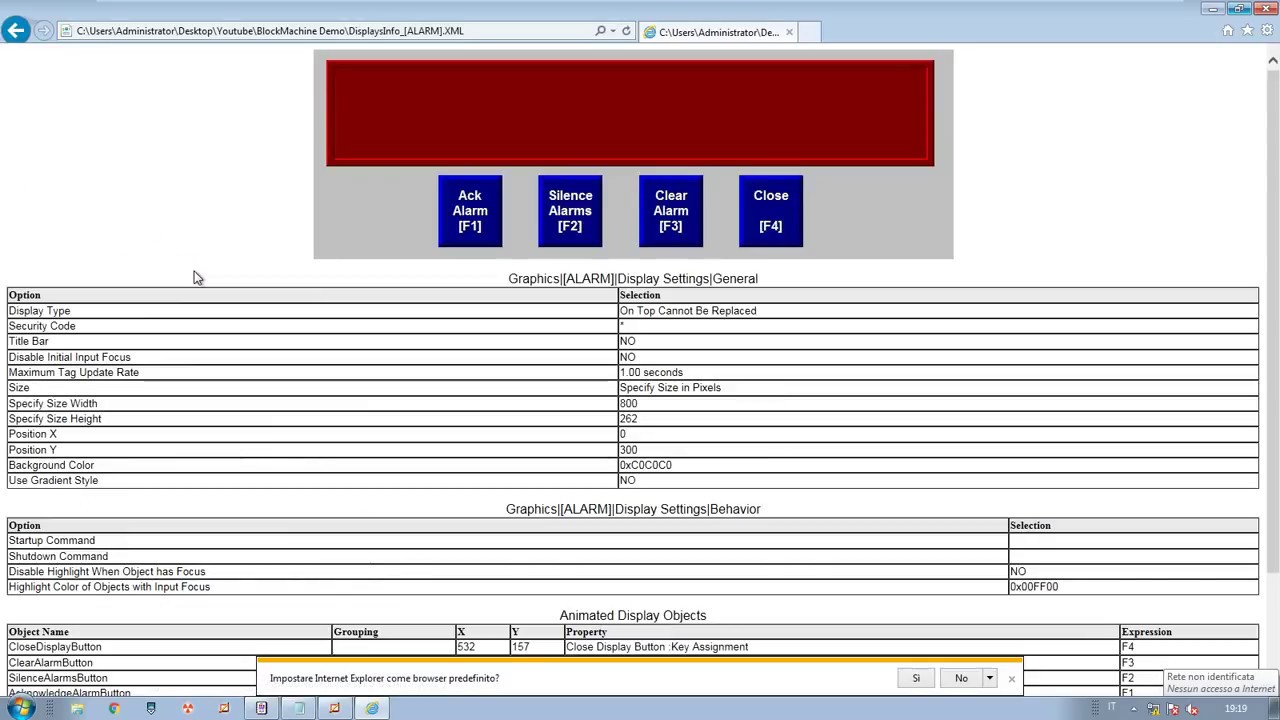Click the search magnifier in address bar

[600, 31]
